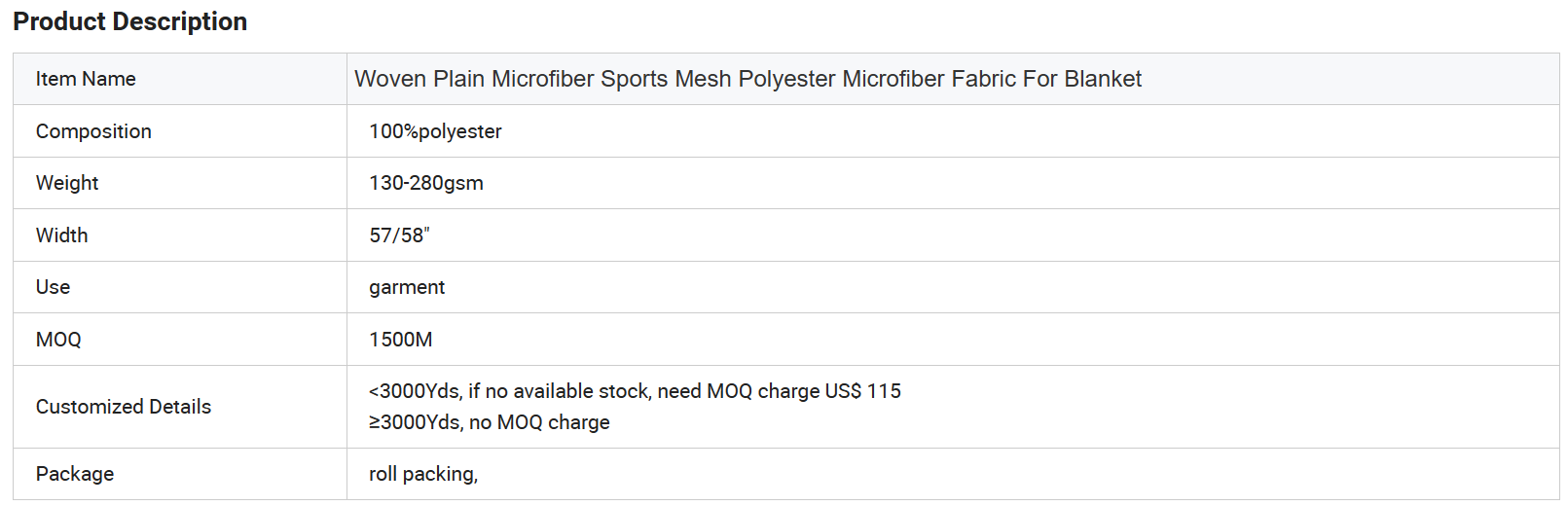Select the Use row label
The height and width of the screenshot is (506, 1568).
click(x=53, y=287)
